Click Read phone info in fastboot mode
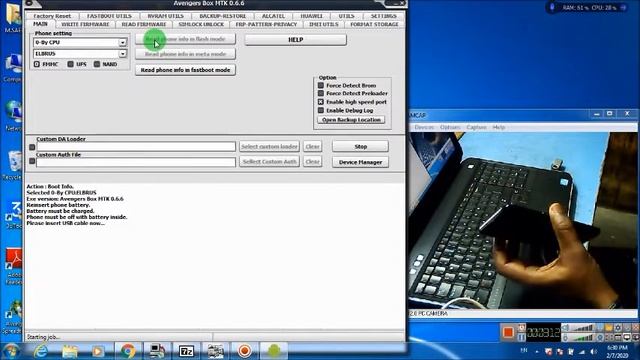 (185, 70)
